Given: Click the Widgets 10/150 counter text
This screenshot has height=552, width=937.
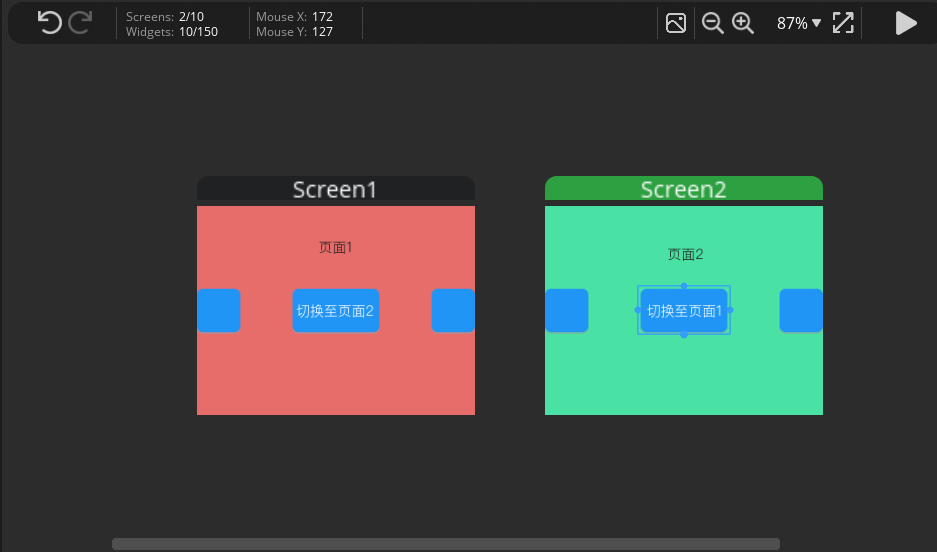Looking at the screenshot, I should pos(172,32).
